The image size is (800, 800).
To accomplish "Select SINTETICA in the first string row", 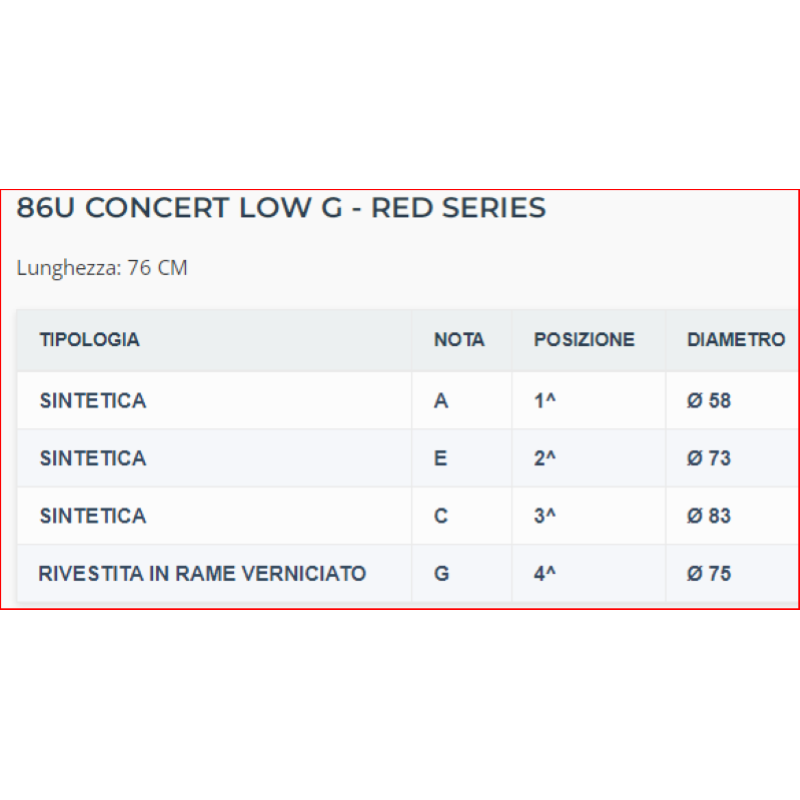I will [x=93, y=401].
